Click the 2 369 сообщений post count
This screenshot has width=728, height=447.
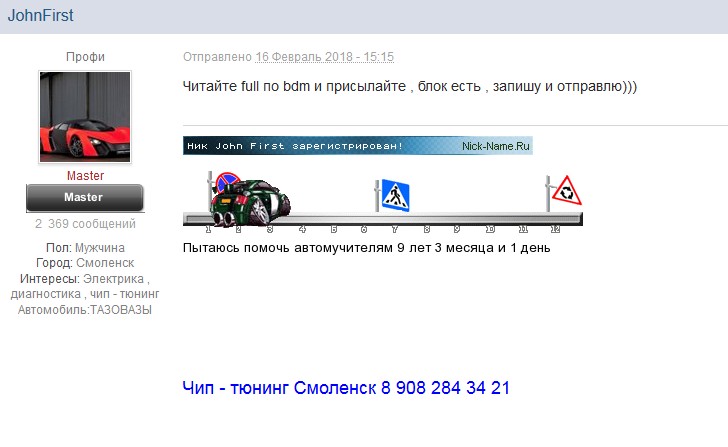pyautogui.click(x=85, y=224)
